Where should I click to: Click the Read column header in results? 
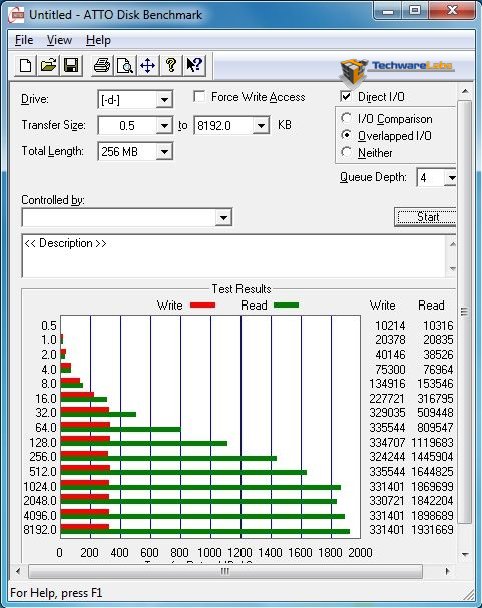click(x=431, y=306)
